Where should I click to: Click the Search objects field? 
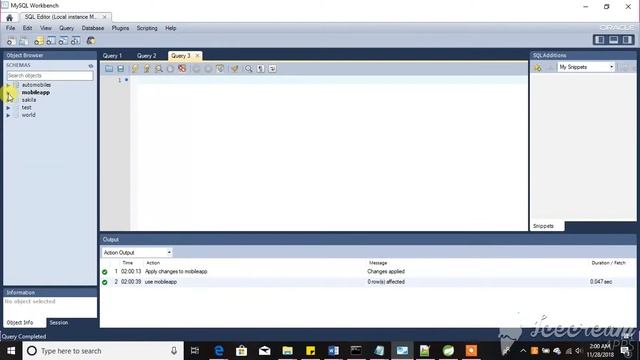point(50,76)
